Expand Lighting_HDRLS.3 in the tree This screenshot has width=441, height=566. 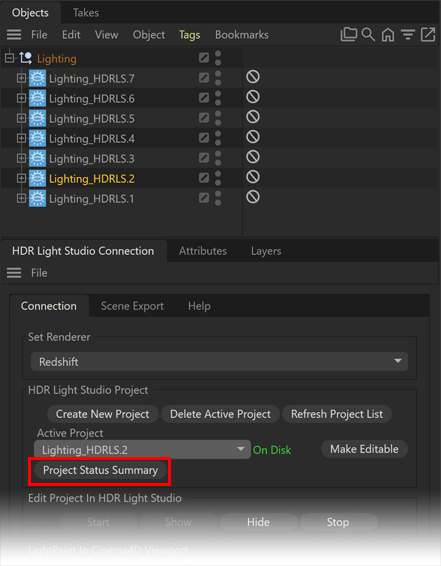coord(21,158)
